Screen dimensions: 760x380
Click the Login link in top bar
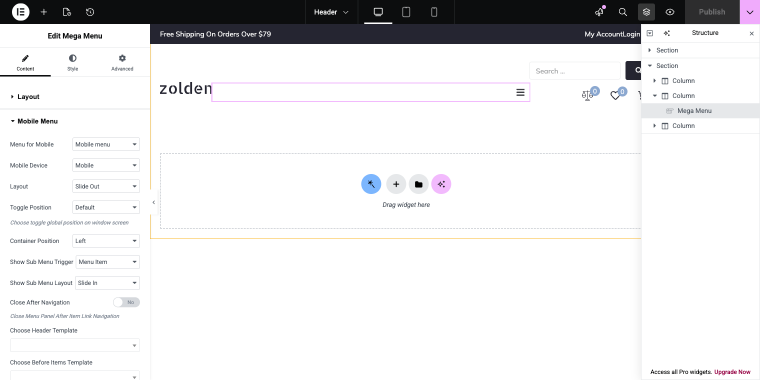[631, 34]
